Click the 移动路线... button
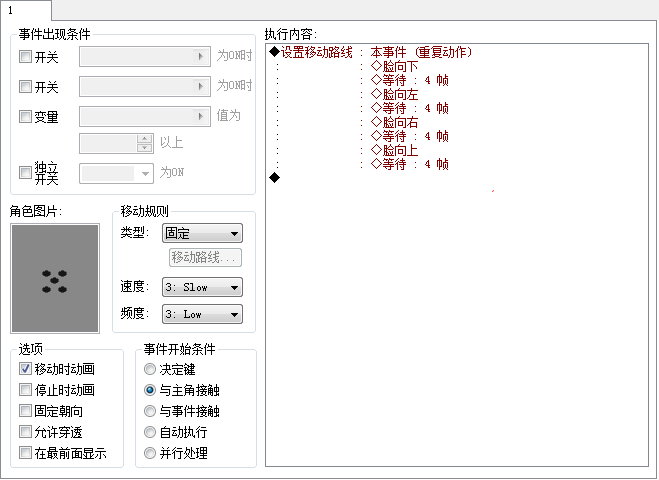The width and height of the screenshot is (659, 480). tap(205, 257)
